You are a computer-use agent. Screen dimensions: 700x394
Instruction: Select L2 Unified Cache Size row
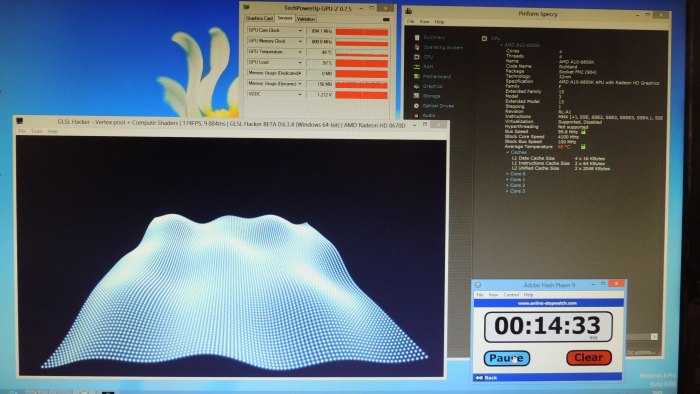(x=561, y=169)
